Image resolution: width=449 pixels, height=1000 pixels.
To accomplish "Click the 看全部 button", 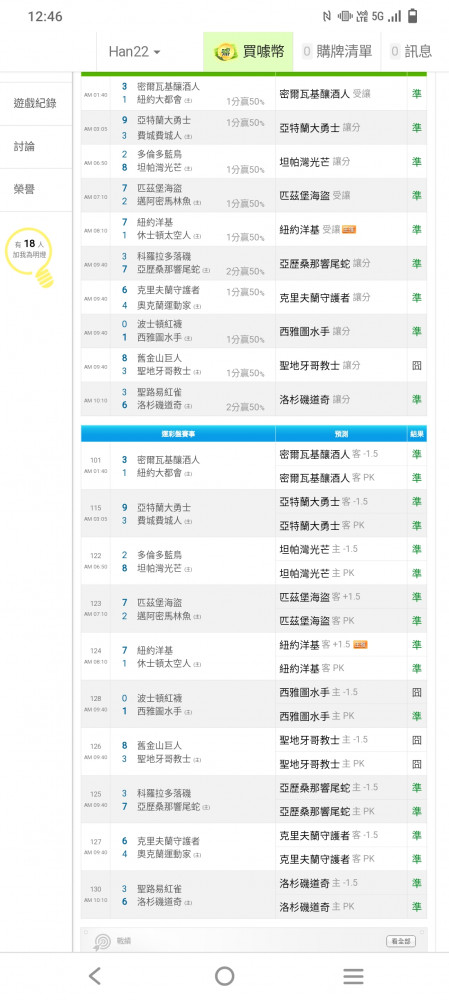I will coord(402,941).
